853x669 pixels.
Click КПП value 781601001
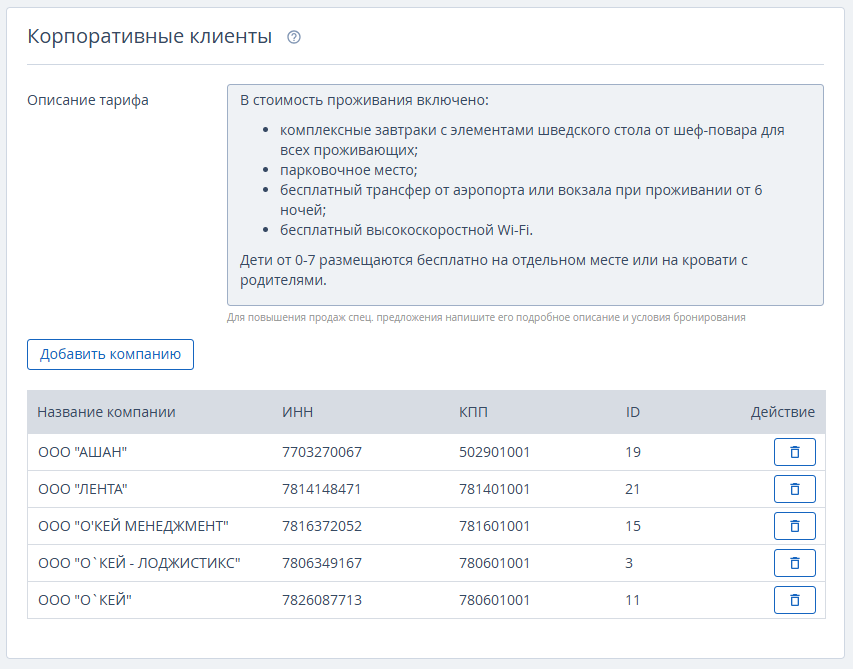click(494, 526)
